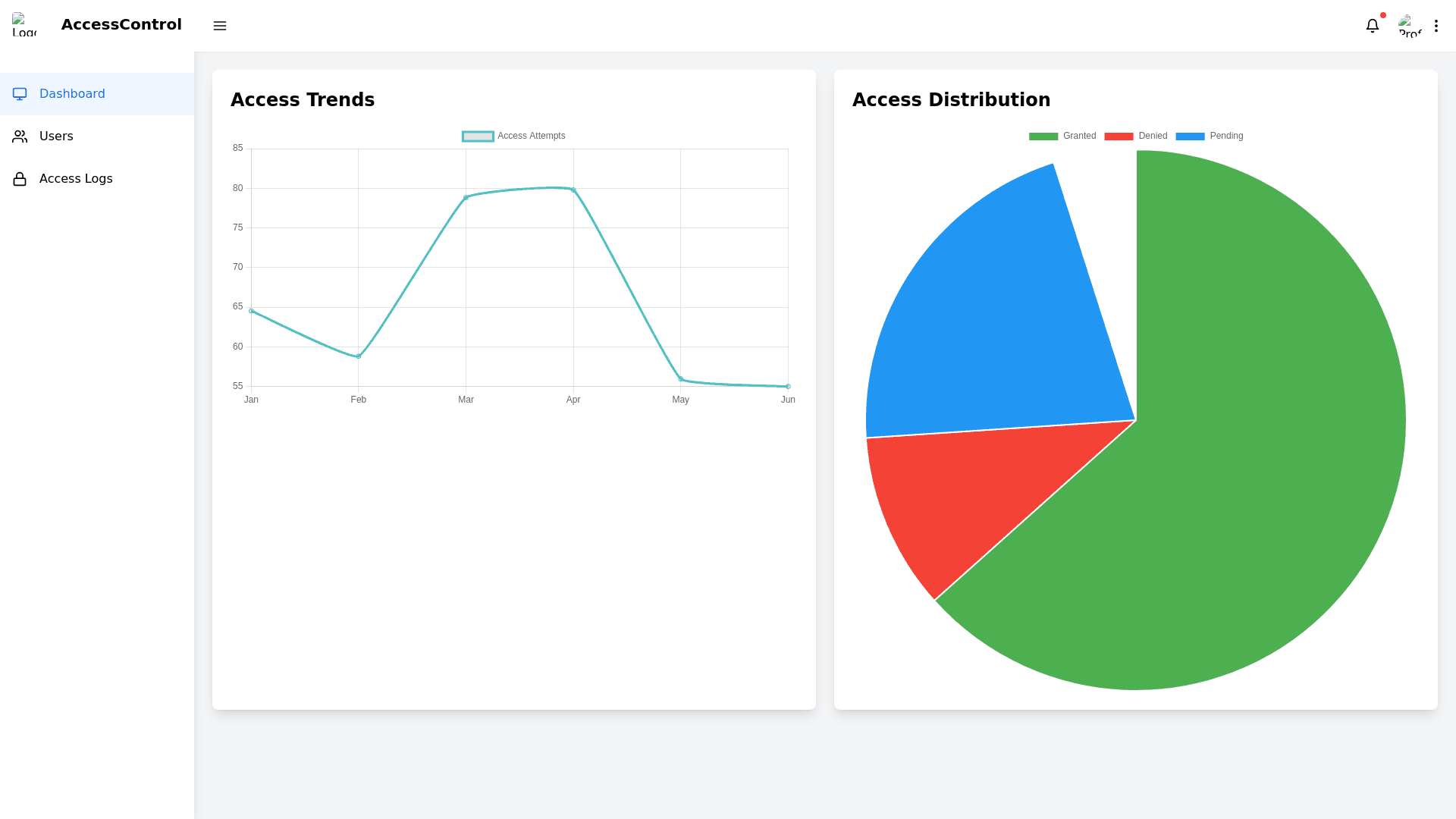The image size is (1456, 819).
Task: Click the Access Logs lock icon
Action: 20,179
